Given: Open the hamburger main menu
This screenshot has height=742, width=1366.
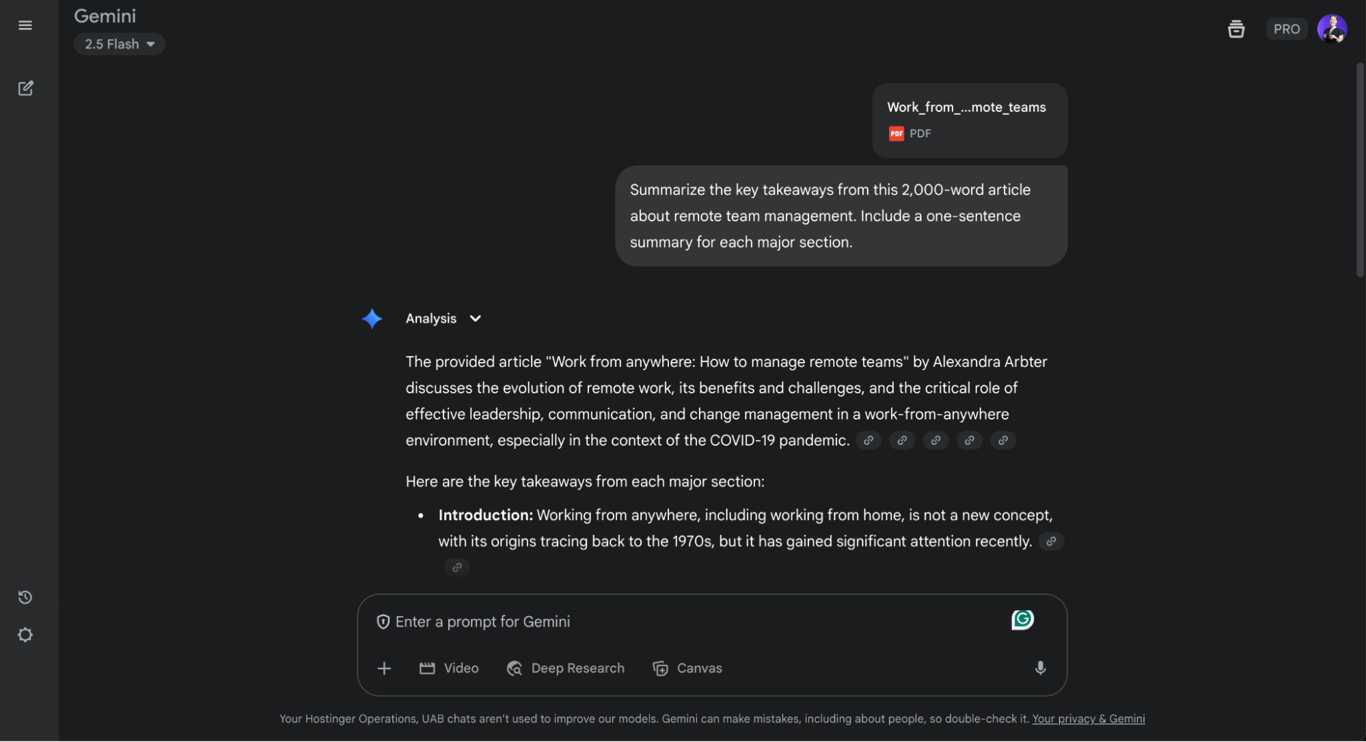Looking at the screenshot, I should coord(25,25).
